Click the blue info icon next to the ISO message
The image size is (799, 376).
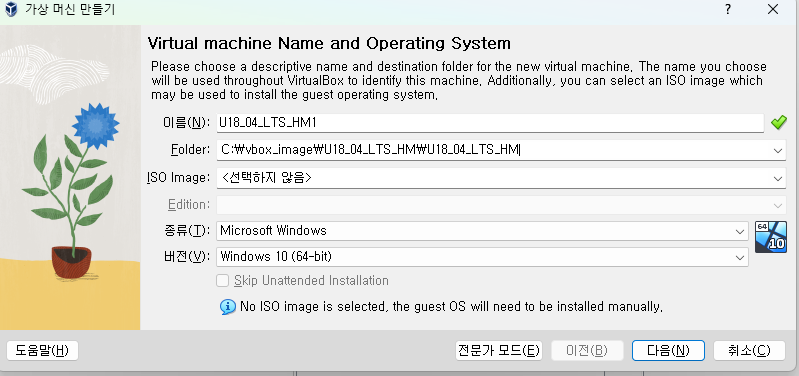point(228,307)
